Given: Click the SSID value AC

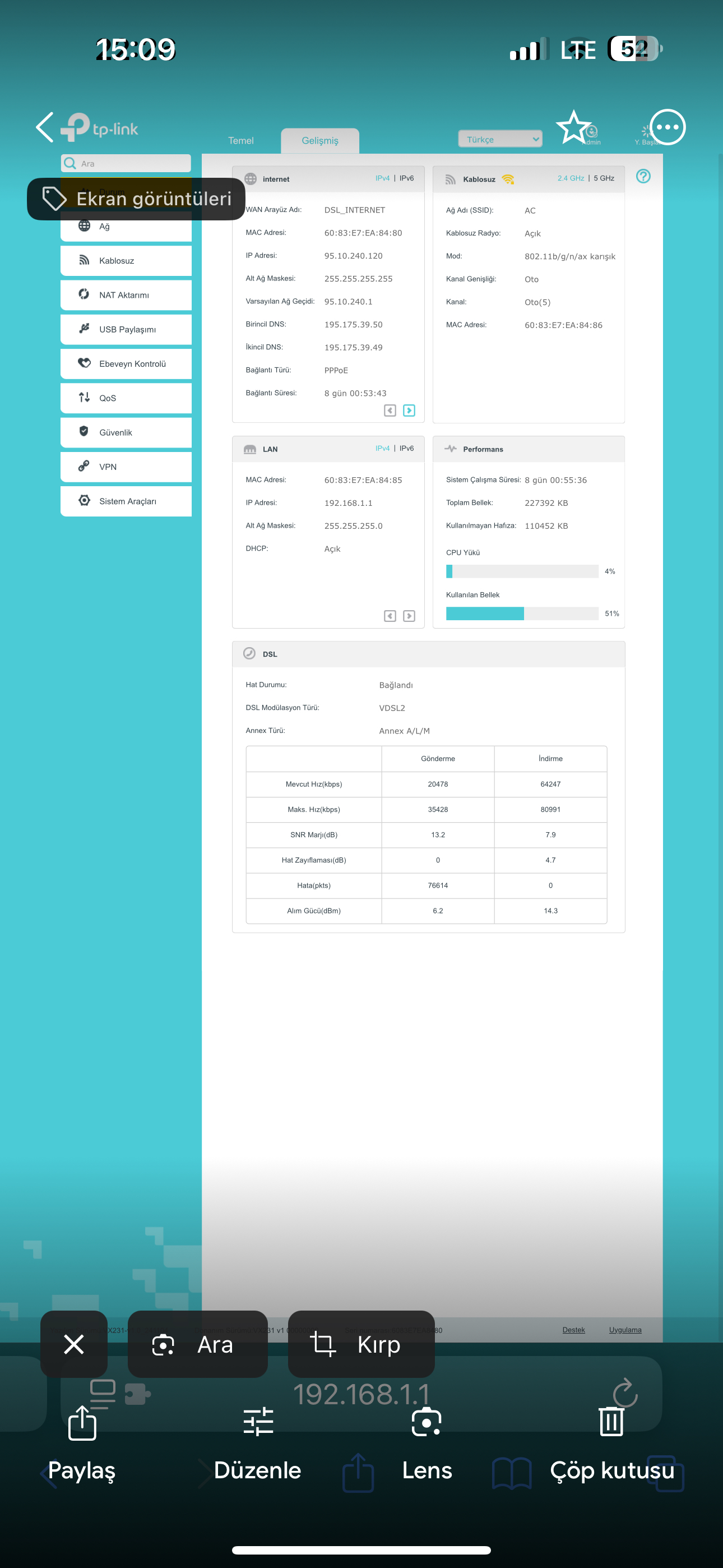Looking at the screenshot, I should 530,211.
